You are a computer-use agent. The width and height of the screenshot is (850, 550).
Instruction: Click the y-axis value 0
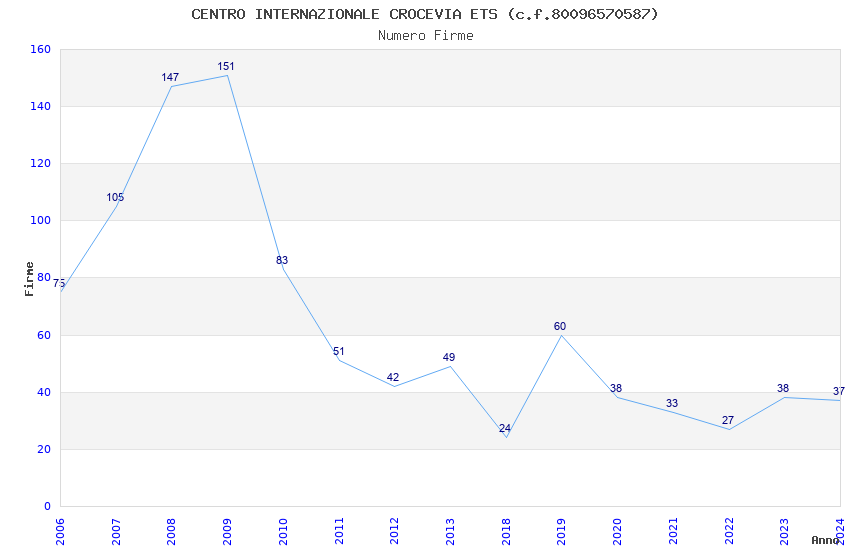pos(48,506)
